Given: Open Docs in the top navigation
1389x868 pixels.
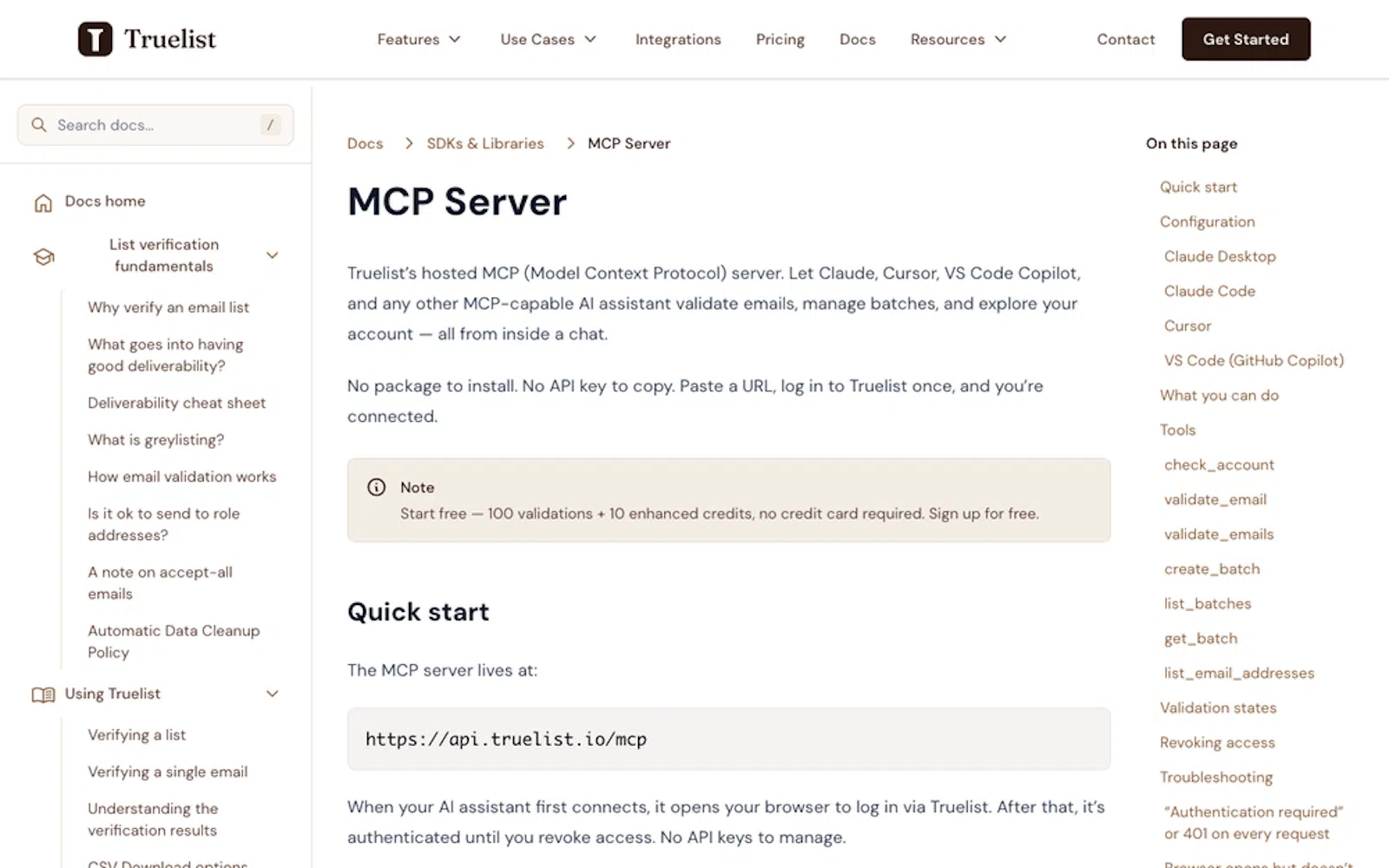Looking at the screenshot, I should pos(857,39).
